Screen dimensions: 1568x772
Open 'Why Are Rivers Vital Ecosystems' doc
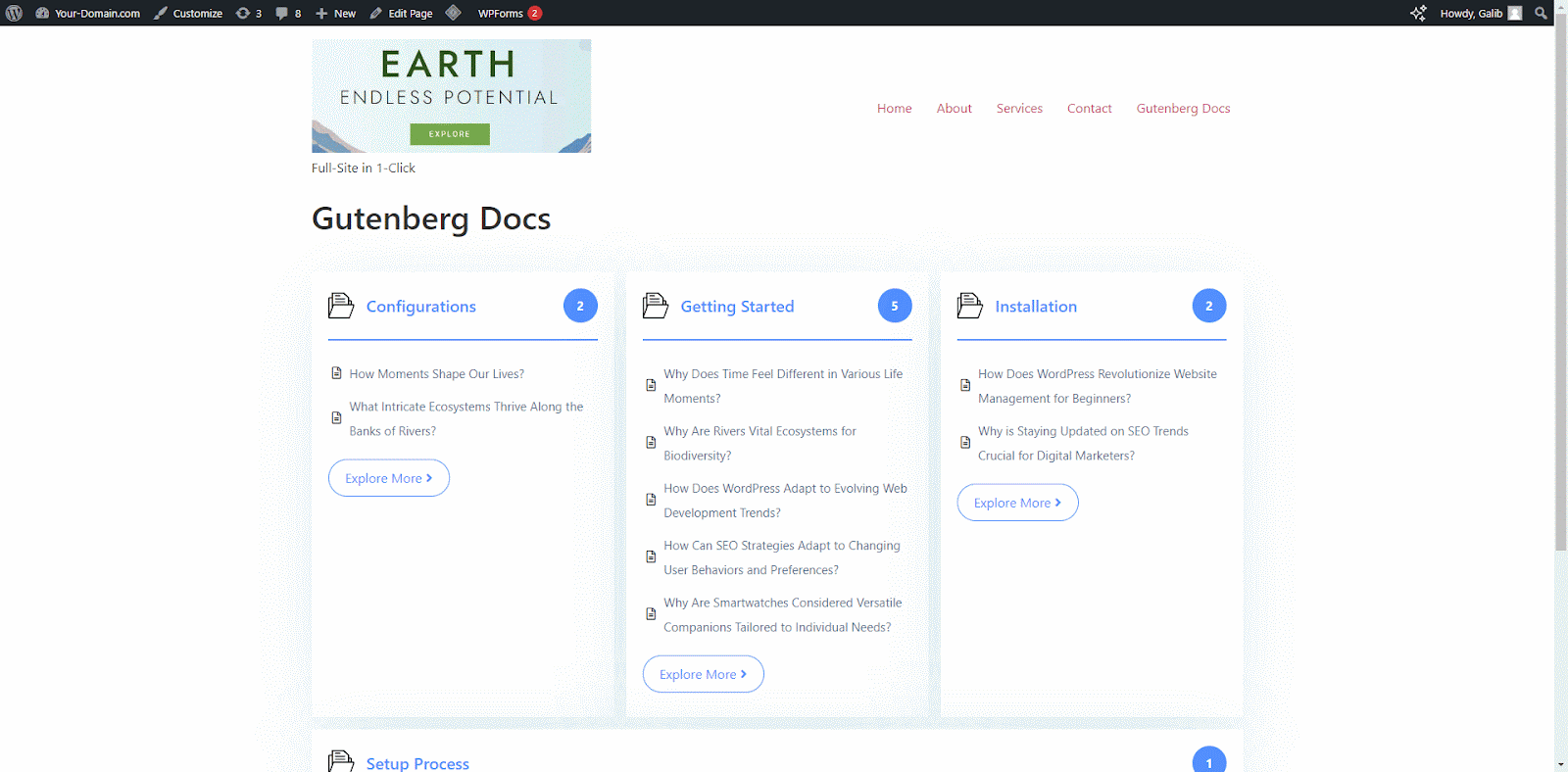point(759,443)
